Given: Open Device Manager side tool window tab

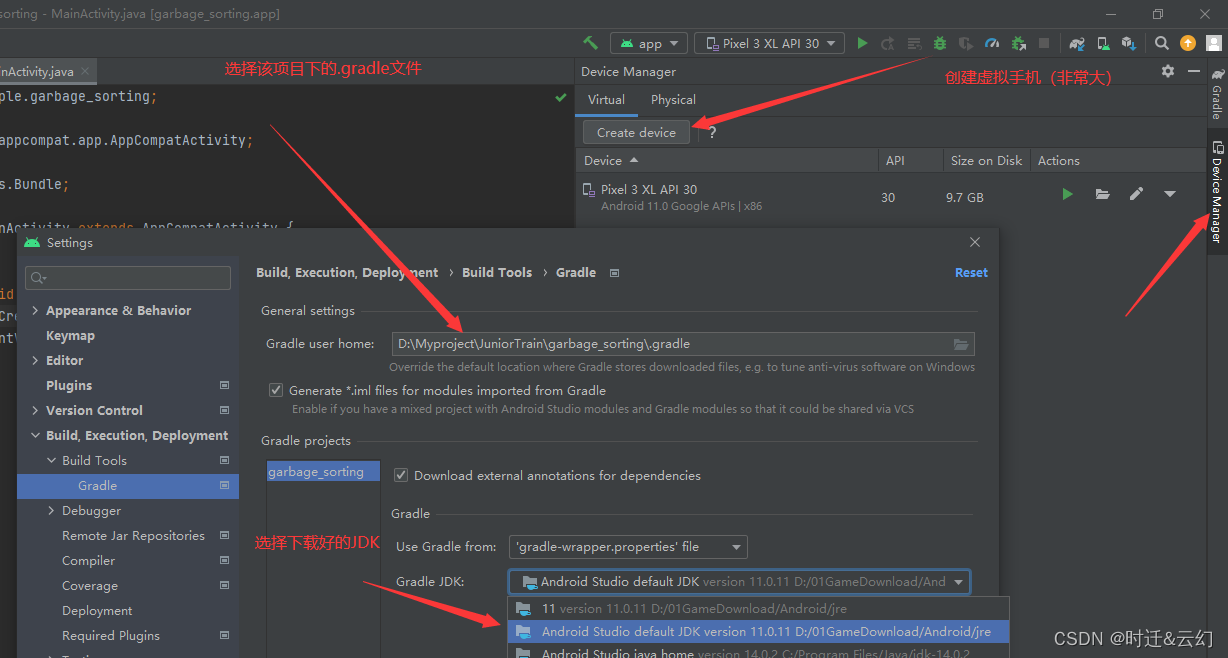Looking at the screenshot, I should tap(1217, 191).
